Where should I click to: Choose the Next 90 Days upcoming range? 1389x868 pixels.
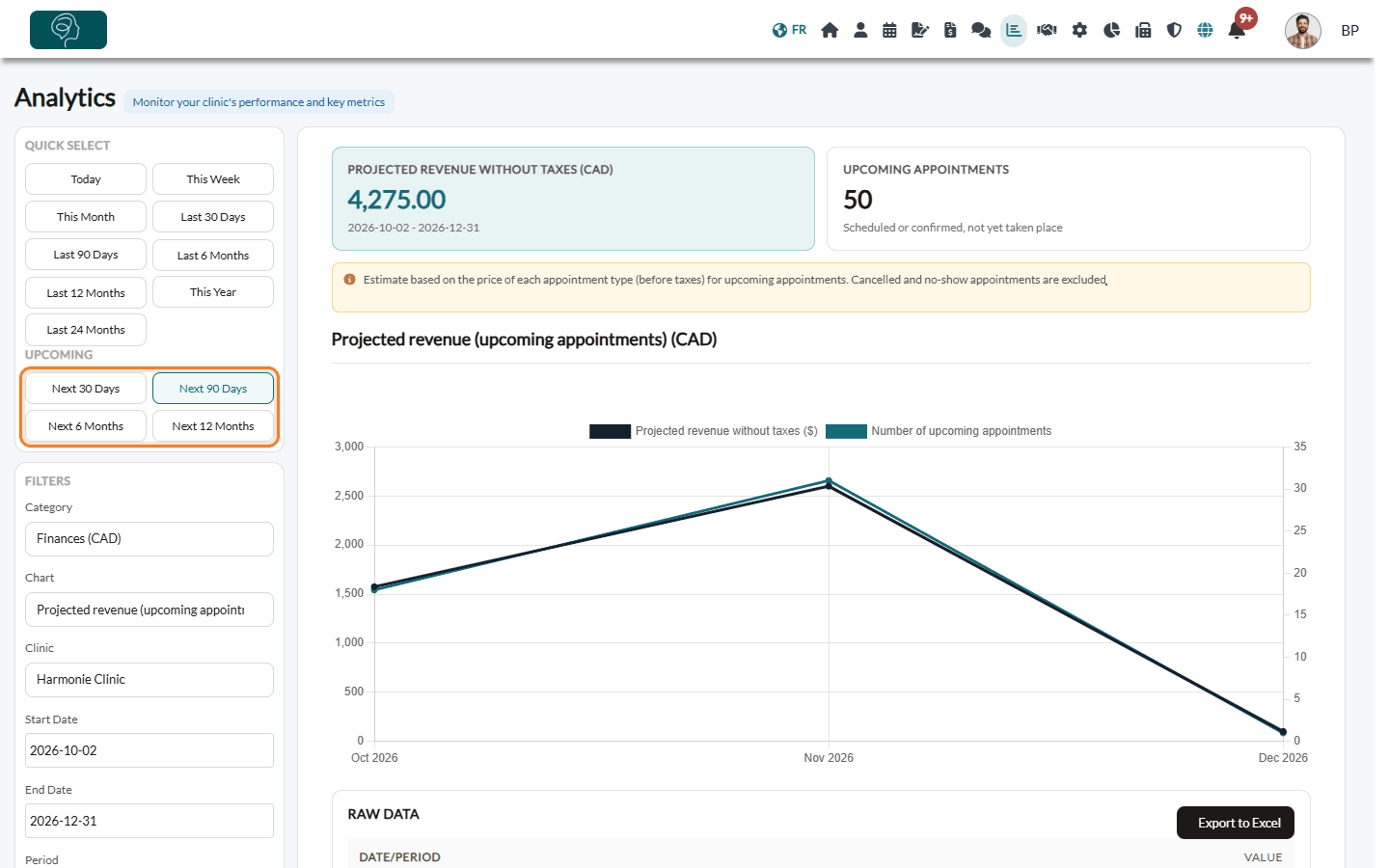(x=213, y=389)
